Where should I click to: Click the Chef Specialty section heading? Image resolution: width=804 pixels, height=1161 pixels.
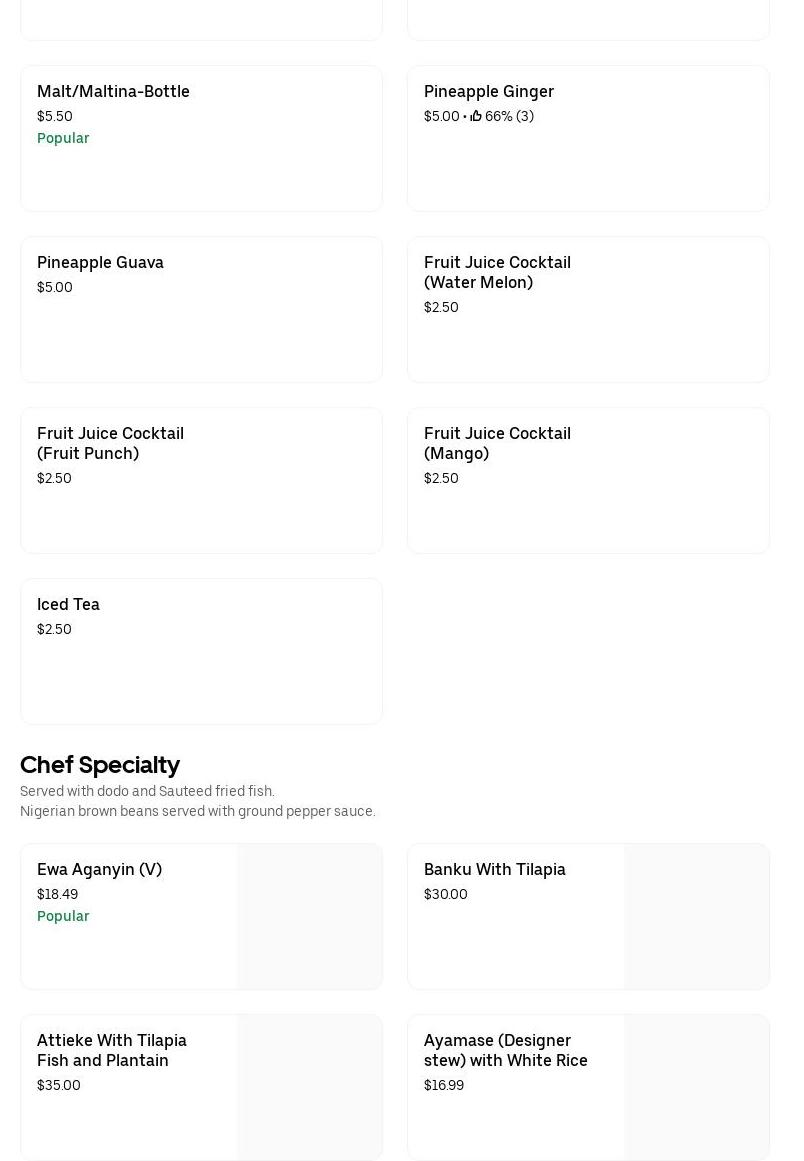tap(100, 765)
